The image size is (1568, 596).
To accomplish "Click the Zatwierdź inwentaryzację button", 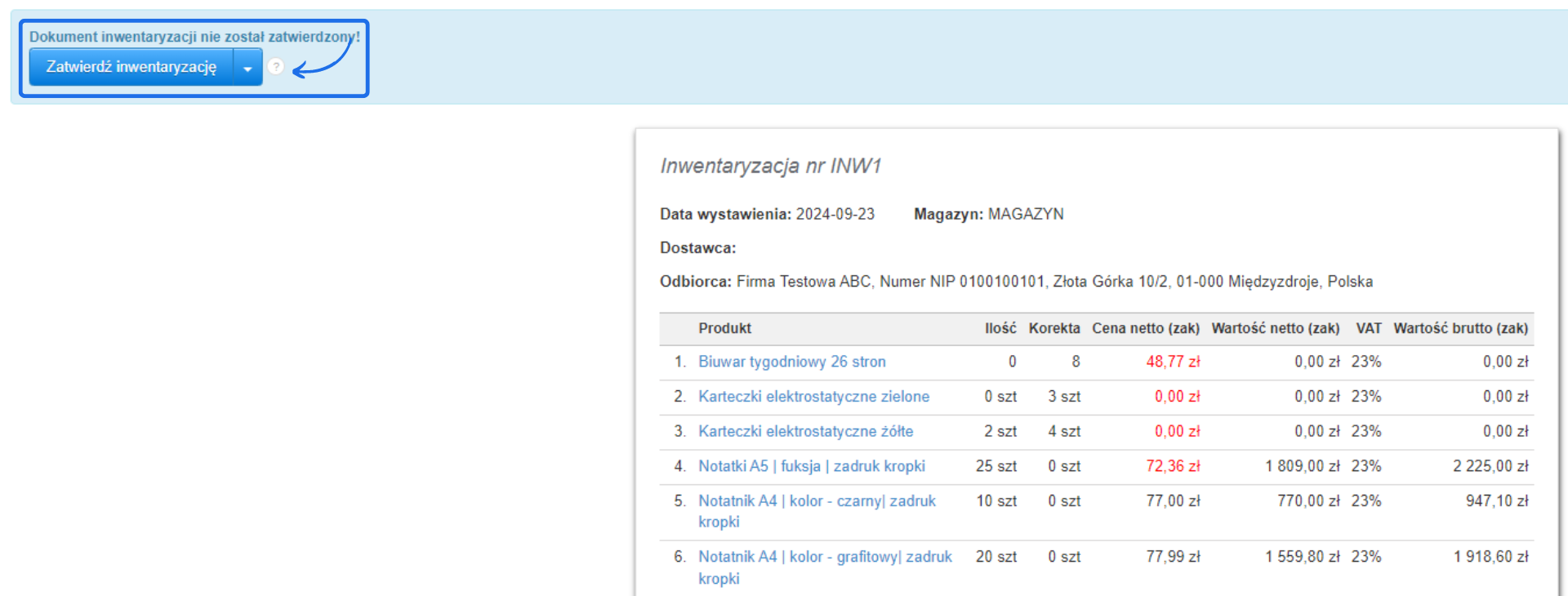I will (x=131, y=67).
